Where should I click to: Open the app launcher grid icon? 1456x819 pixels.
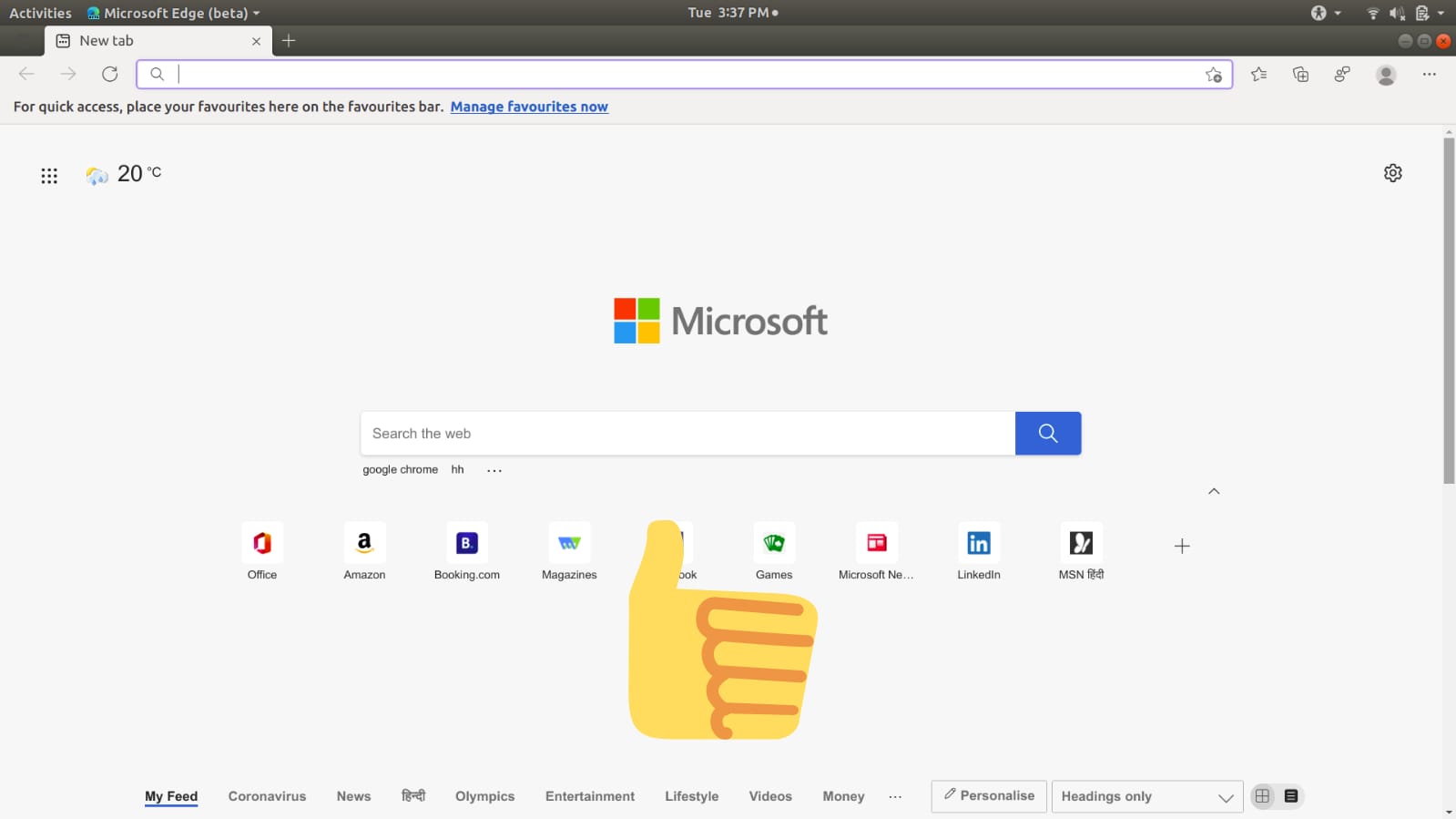coord(49,176)
